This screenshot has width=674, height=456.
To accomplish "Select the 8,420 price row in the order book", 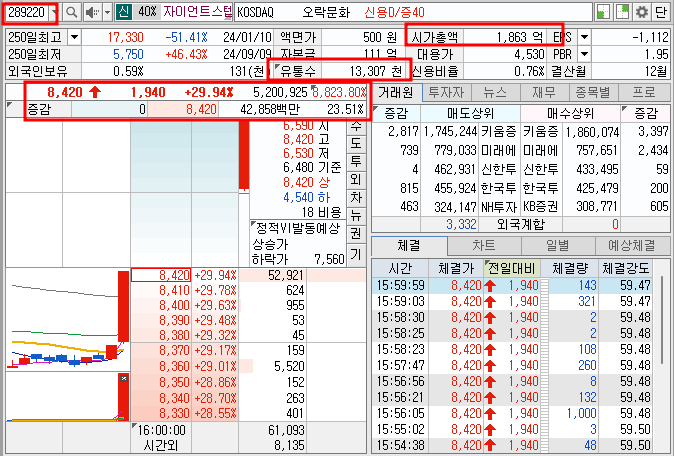I will pyautogui.click(x=160, y=275).
